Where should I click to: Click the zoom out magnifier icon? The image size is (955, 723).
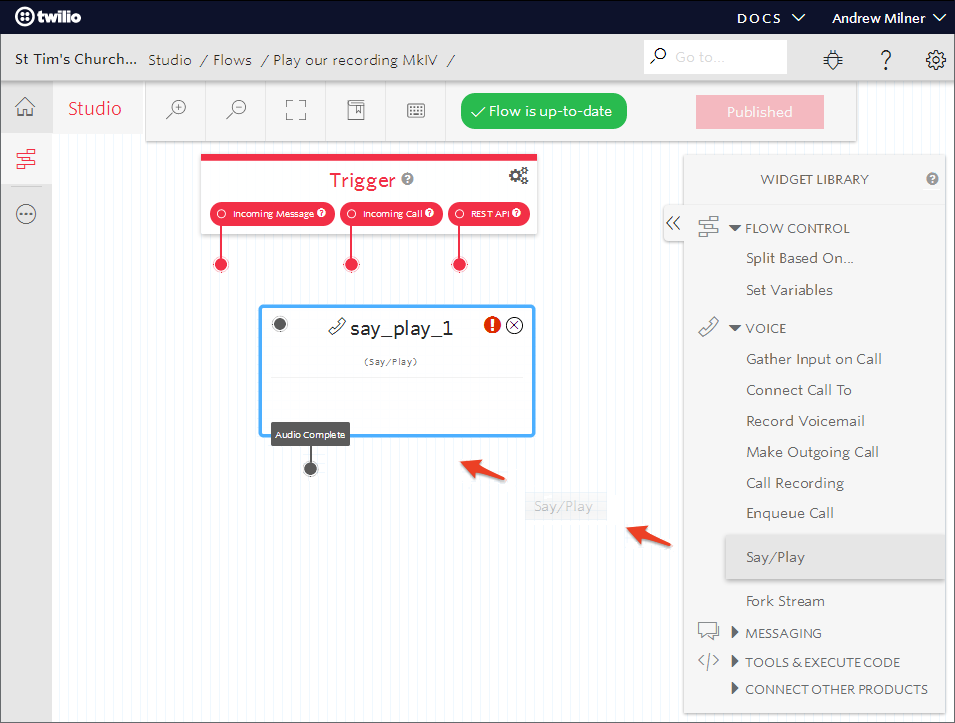(236, 110)
